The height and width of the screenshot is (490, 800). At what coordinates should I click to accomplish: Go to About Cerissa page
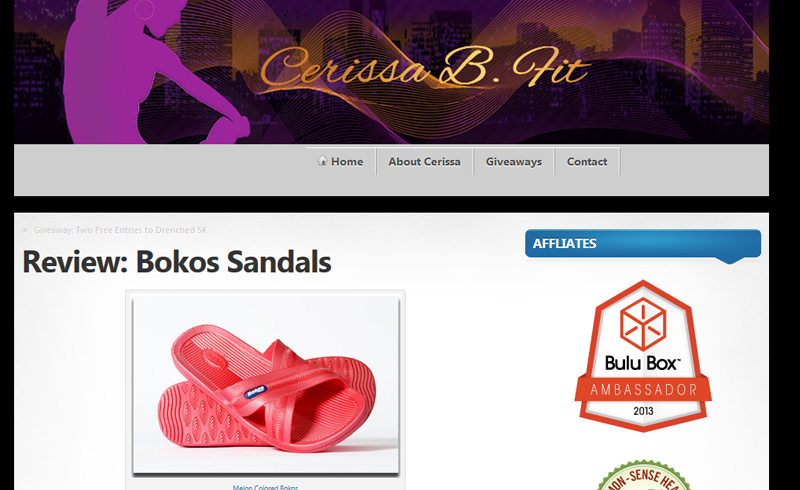(424, 161)
